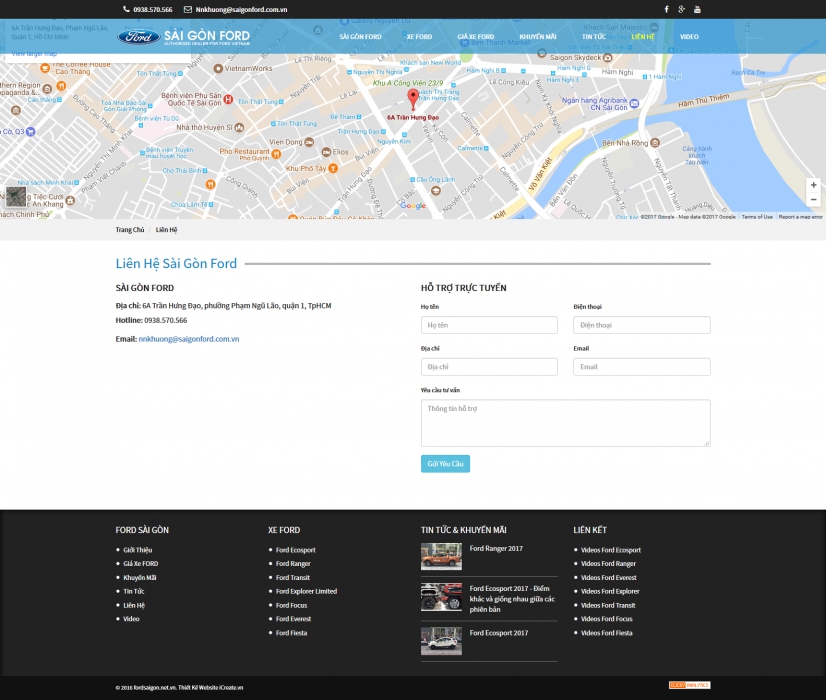
Task: Open Ford Explorer Limited footer link
Action: [x=306, y=591]
